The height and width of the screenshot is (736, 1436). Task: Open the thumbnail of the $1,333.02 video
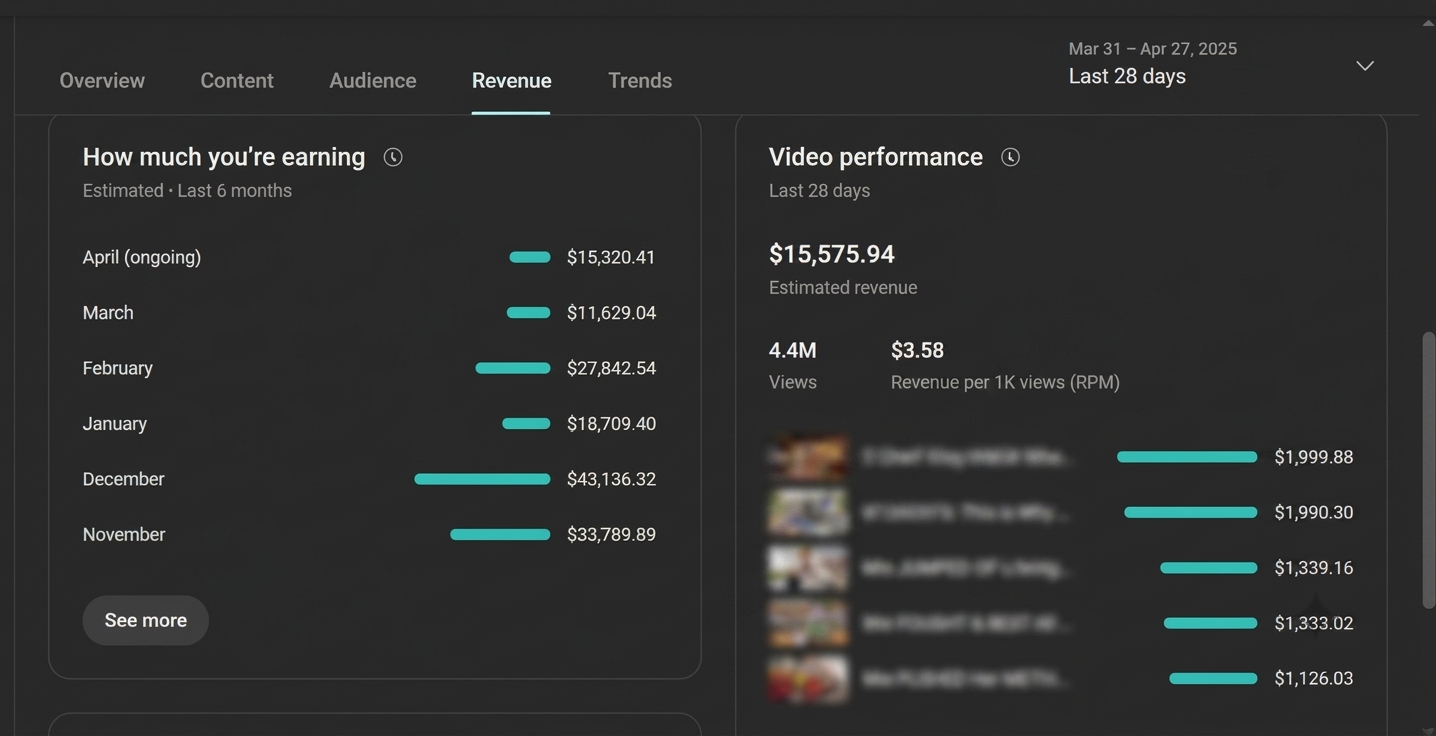click(808, 623)
